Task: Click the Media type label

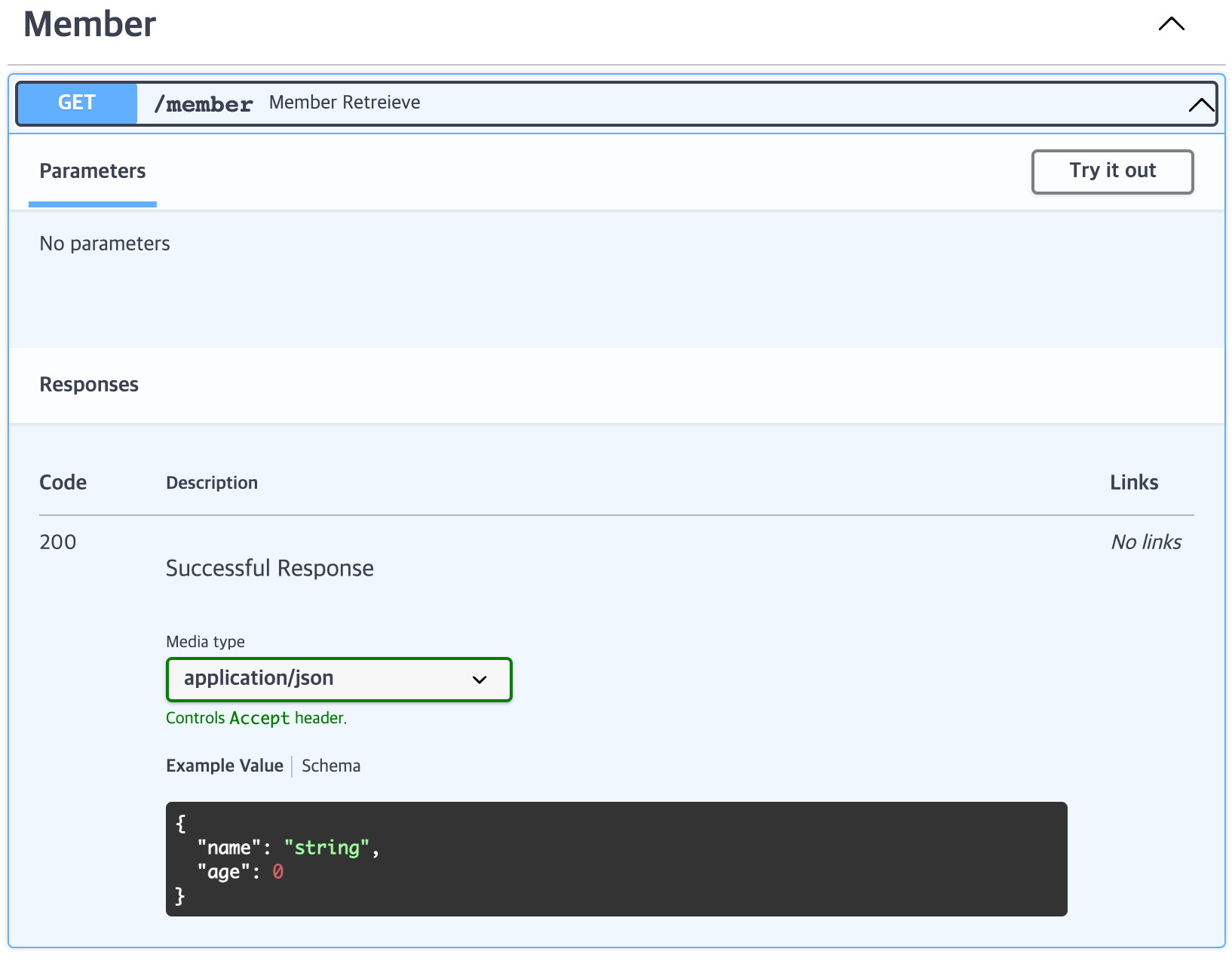Action: (x=205, y=642)
